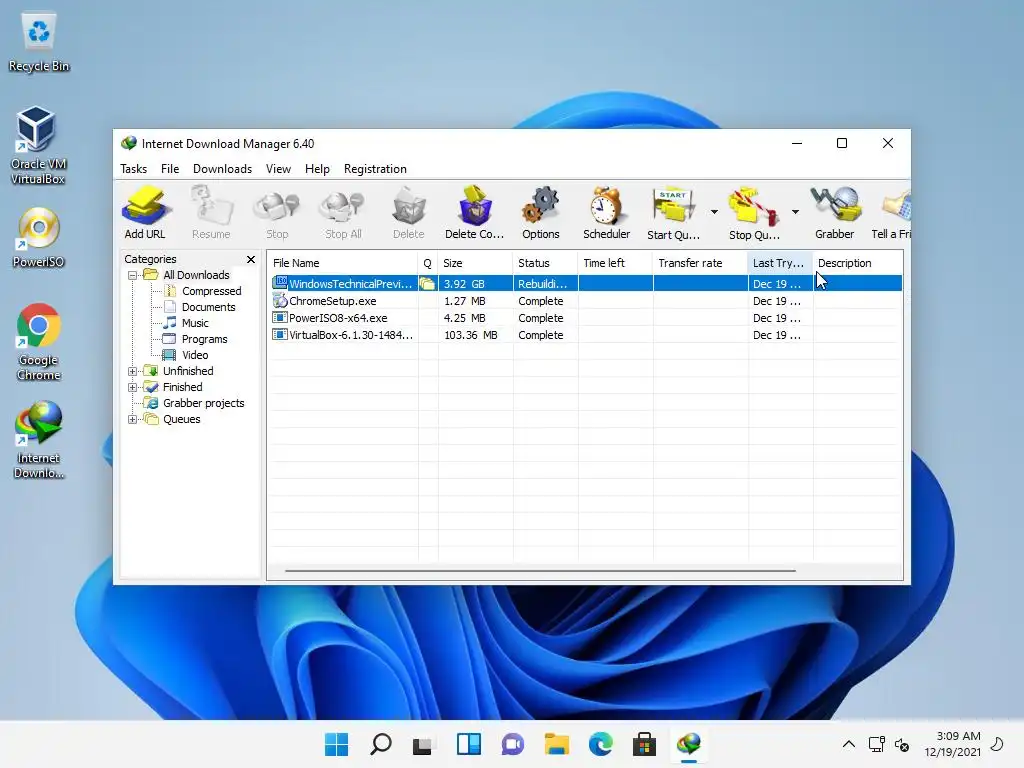Select the ChromeSetup.exe download row

pos(586,301)
